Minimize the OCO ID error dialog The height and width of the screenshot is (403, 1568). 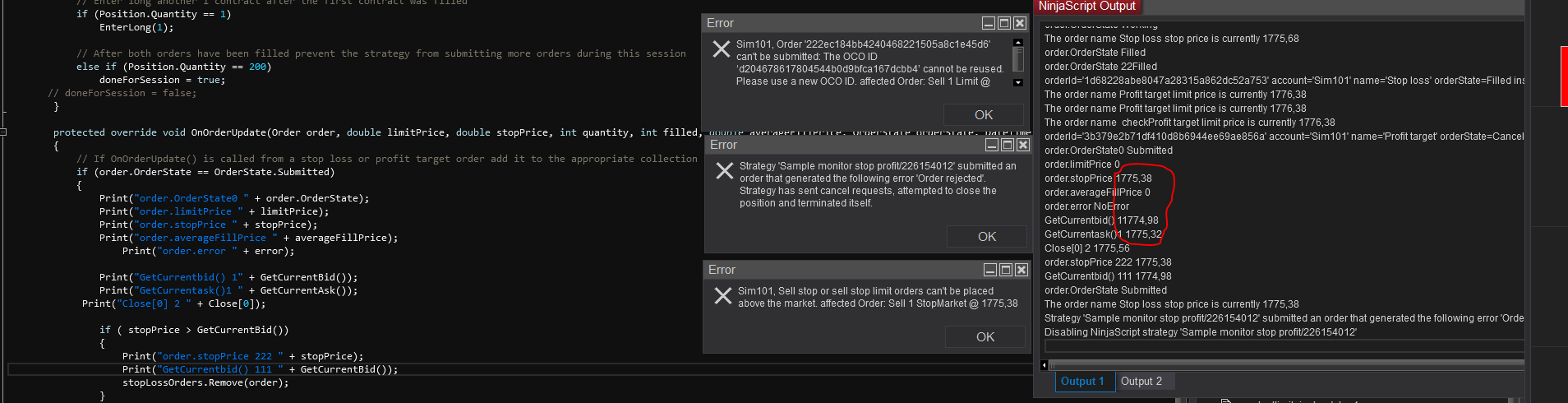989,23
